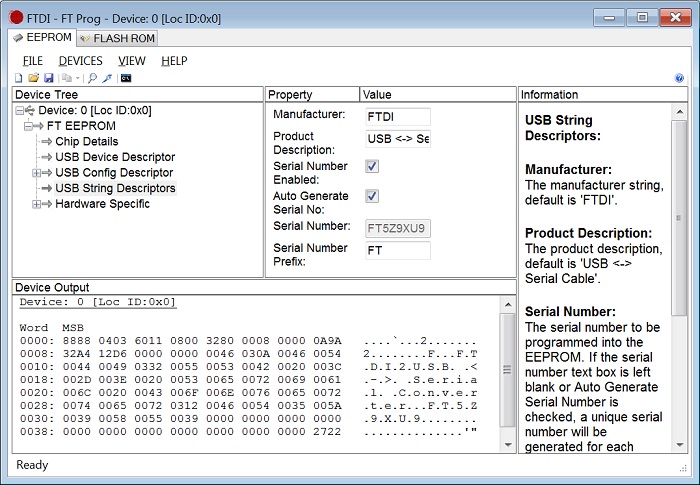Click the New template toolbar icon
This screenshot has width=700, height=485.
pyautogui.click(x=18, y=78)
